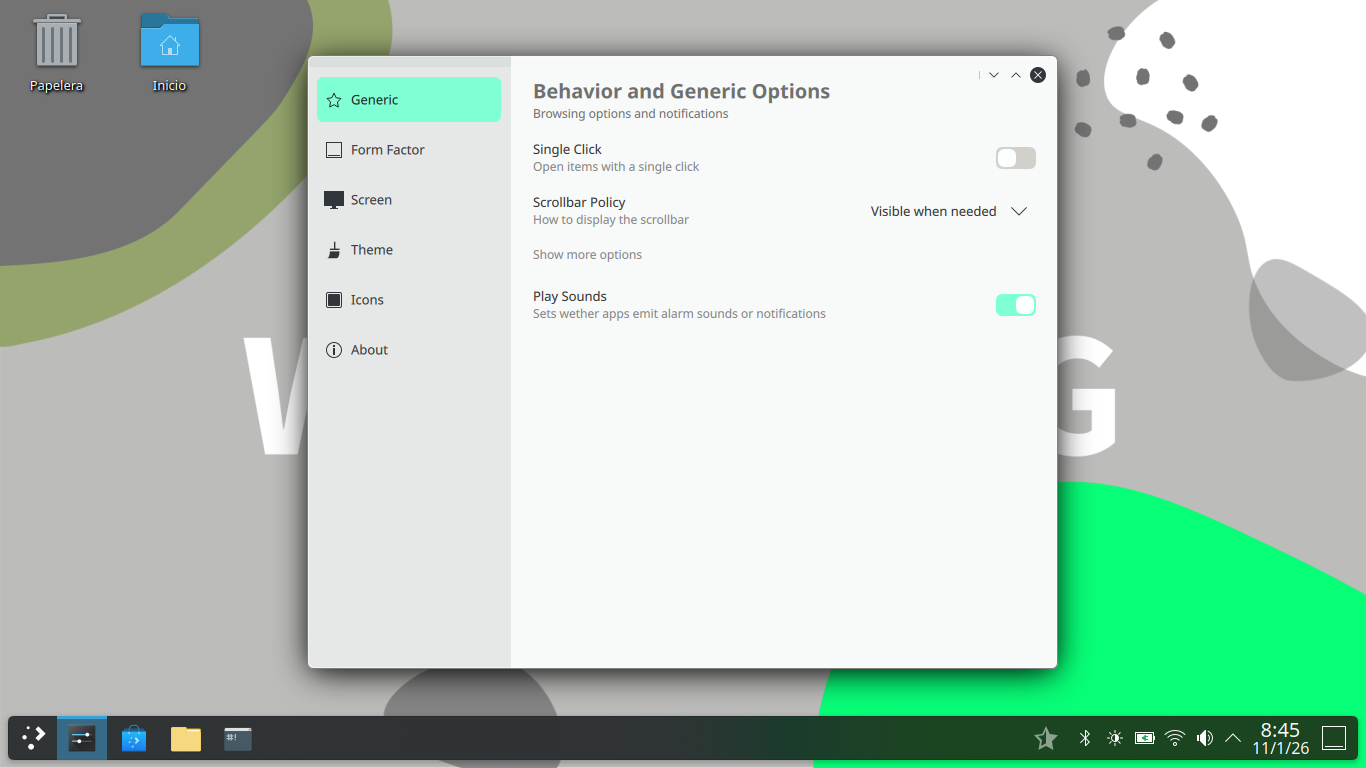The width and height of the screenshot is (1366, 768).
Task: Open the Wi-Fi network icon in tray
Action: [x=1175, y=738]
